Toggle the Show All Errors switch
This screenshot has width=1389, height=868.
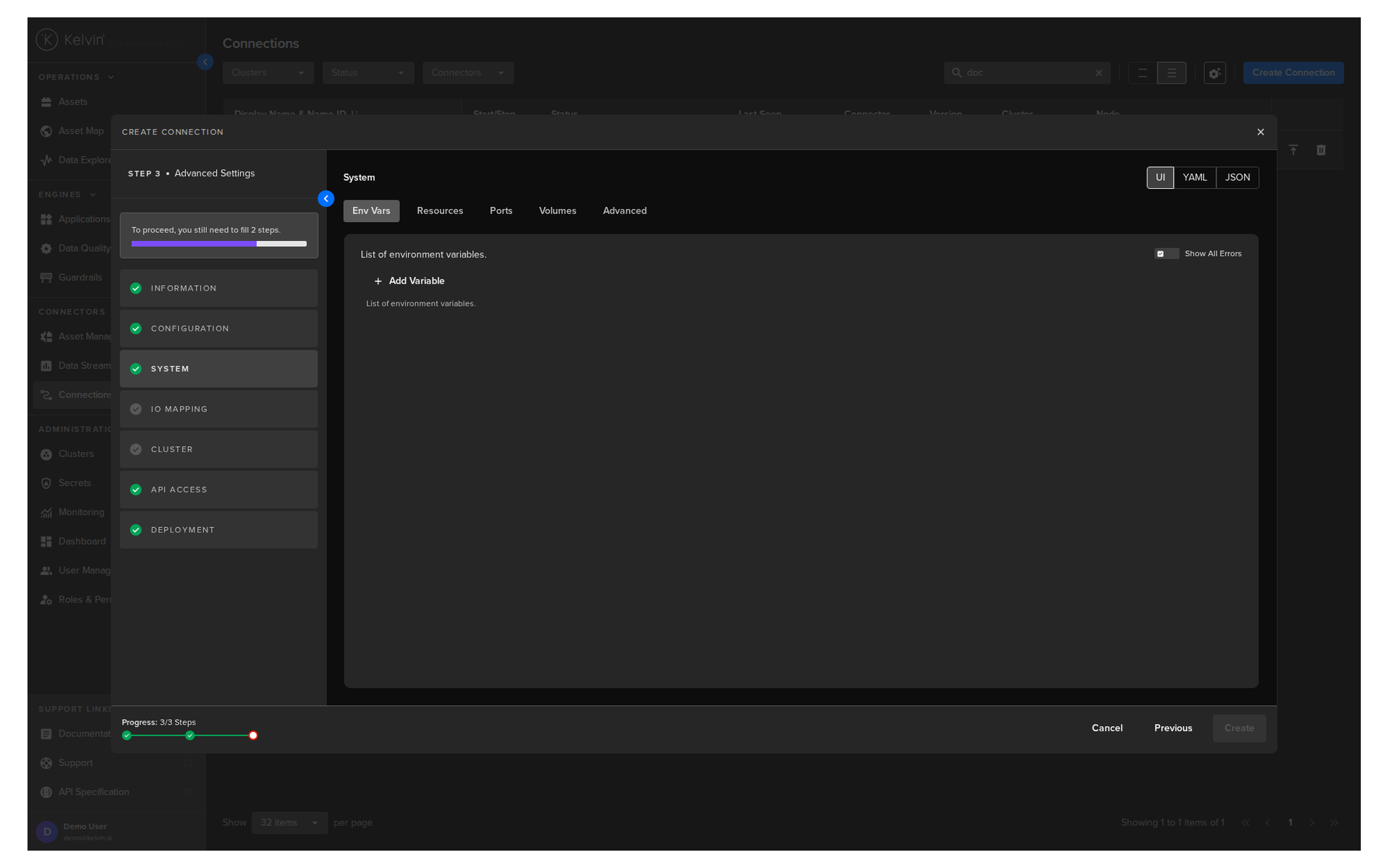(x=1166, y=253)
